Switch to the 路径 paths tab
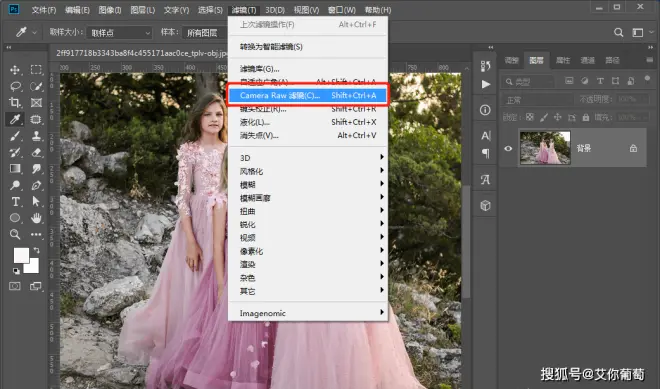 [612, 60]
